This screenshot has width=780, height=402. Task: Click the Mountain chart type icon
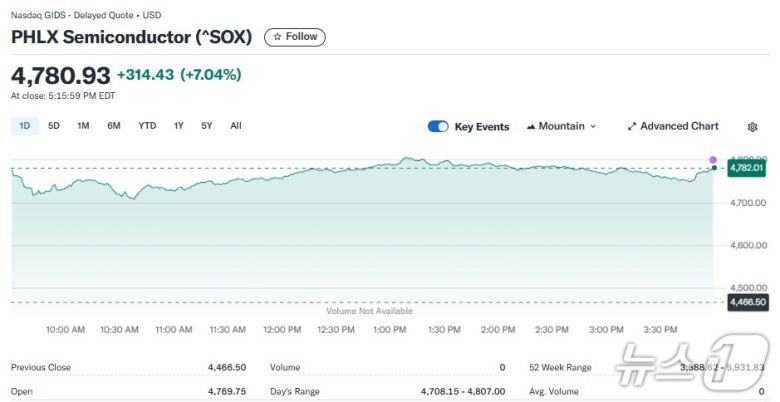pyautogui.click(x=531, y=127)
